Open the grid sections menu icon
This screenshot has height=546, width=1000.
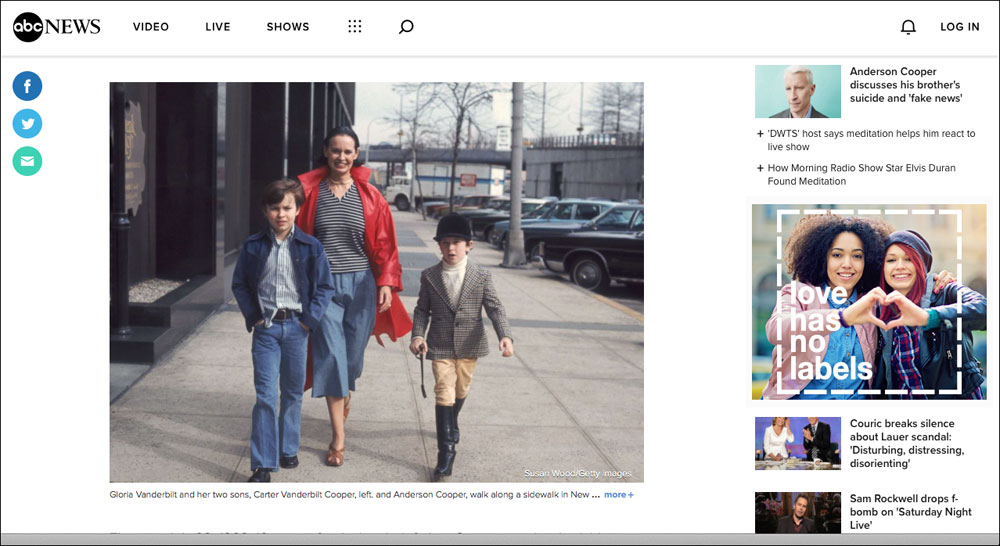pyautogui.click(x=354, y=27)
